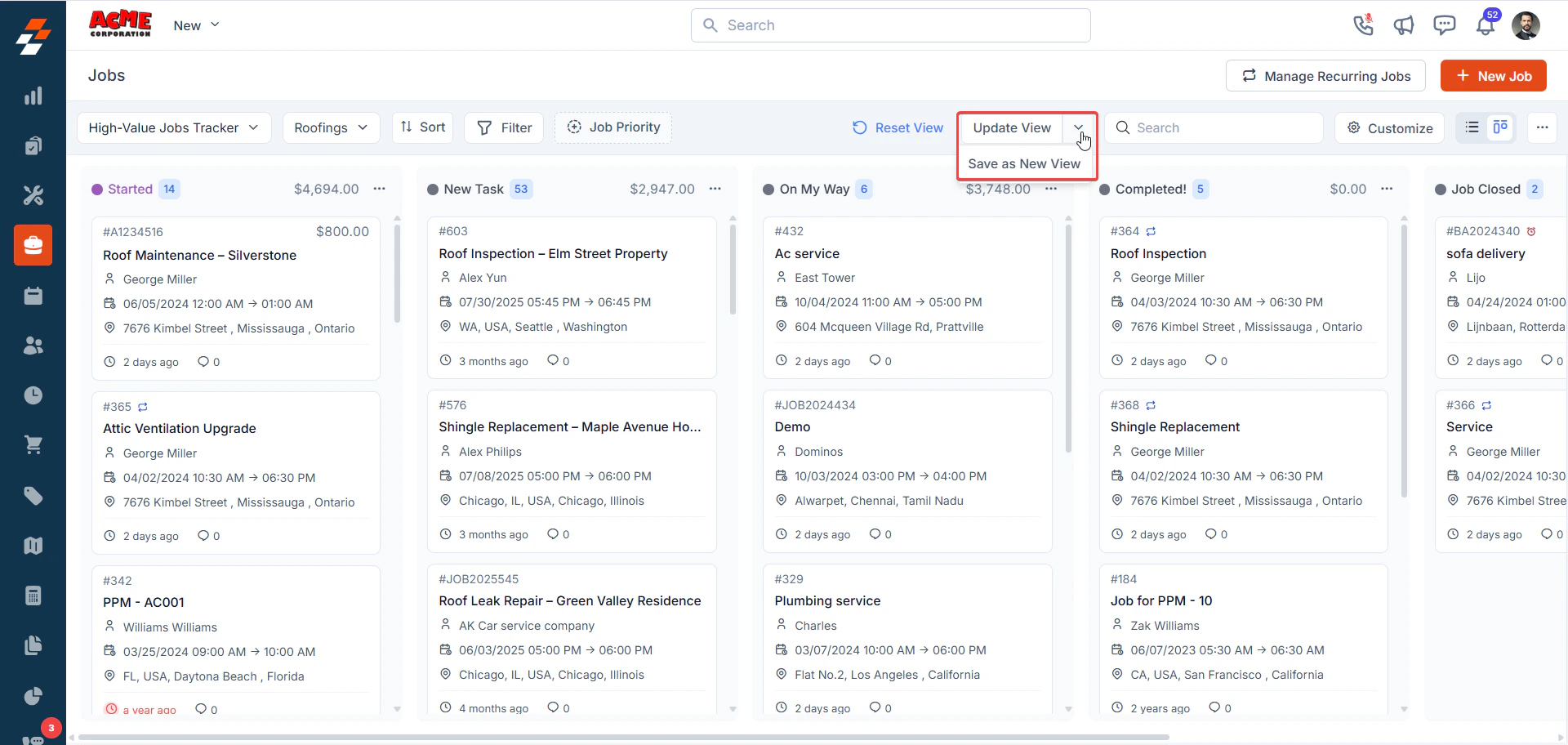The image size is (1568, 745).
Task: Open the user profile avatar
Action: (1526, 25)
